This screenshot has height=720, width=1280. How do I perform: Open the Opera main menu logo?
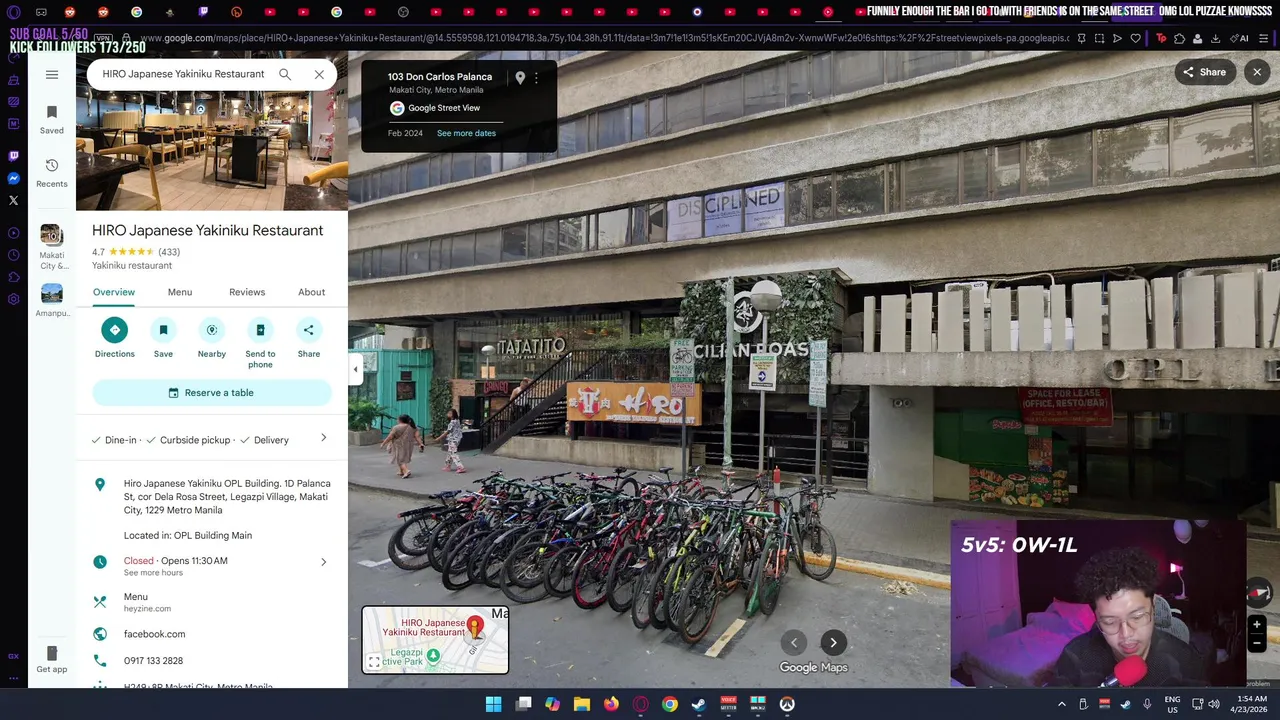point(13,12)
